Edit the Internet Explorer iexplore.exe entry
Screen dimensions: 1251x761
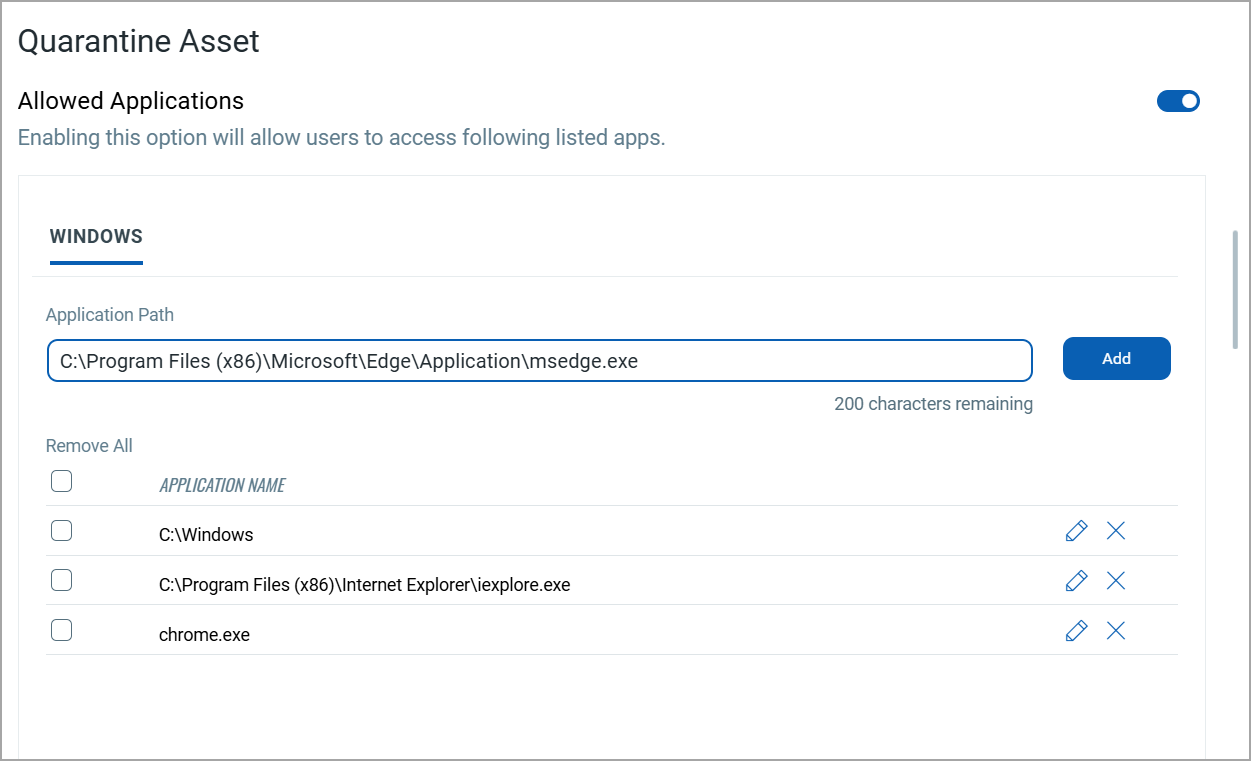tap(1076, 581)
